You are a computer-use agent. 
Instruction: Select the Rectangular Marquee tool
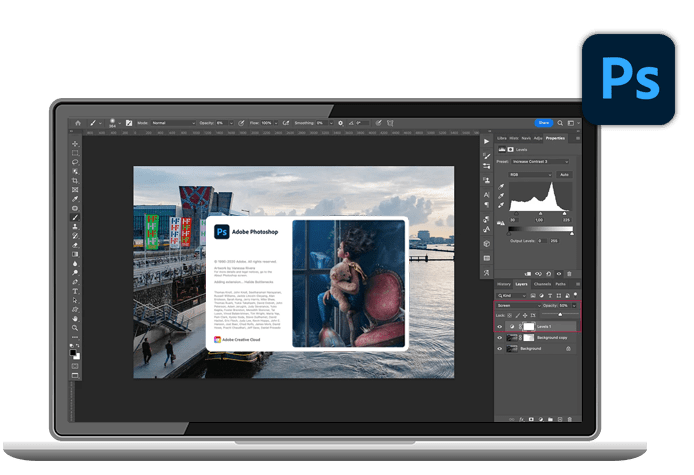[x=75, y=153]
